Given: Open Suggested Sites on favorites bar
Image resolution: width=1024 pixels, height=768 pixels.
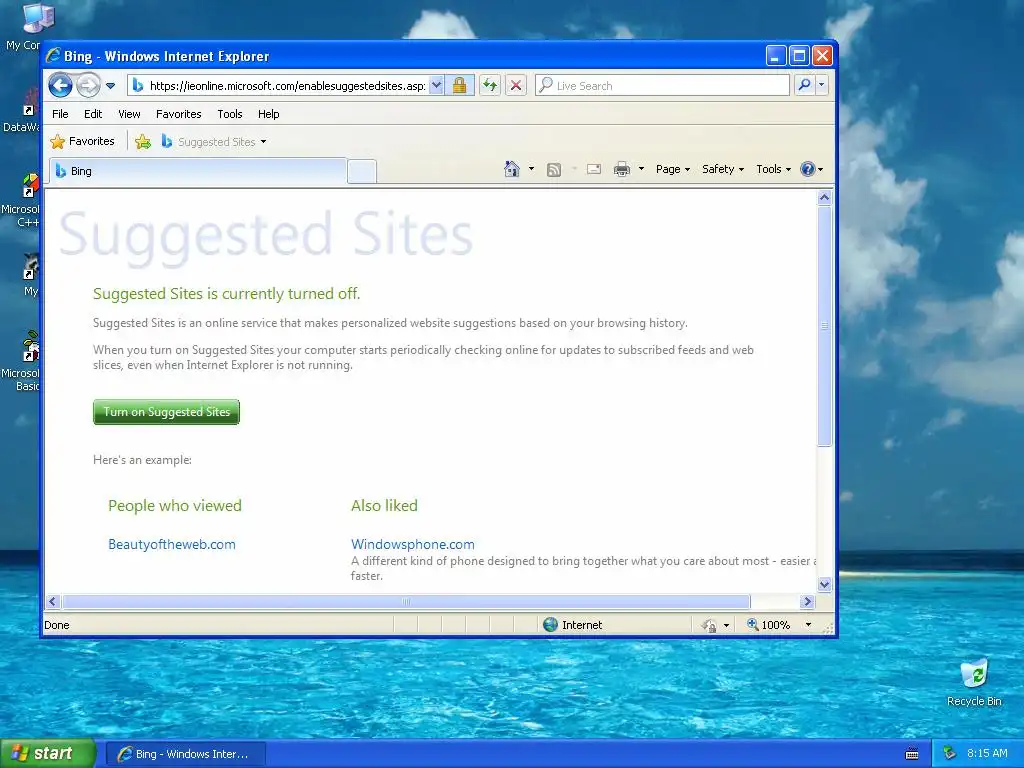Looking at the screenshot, I should [214, 142].
